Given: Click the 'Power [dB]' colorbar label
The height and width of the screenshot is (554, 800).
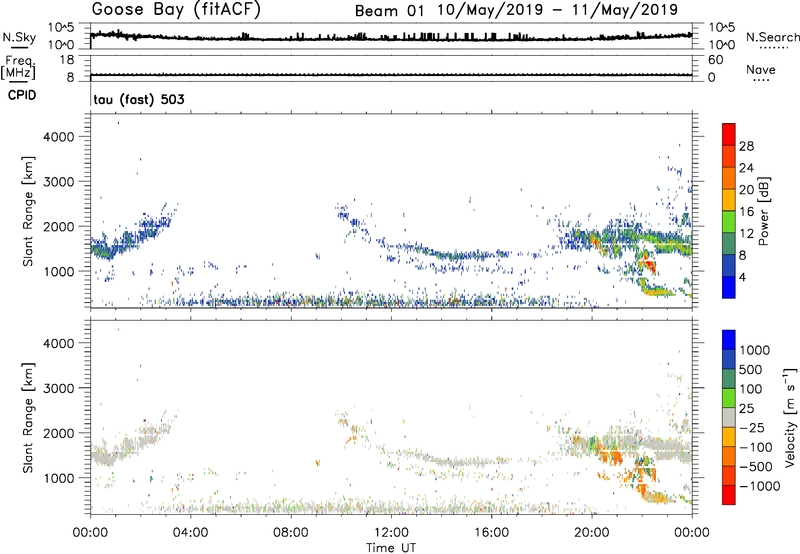Looking at the screenshot, I should [763, 211].
